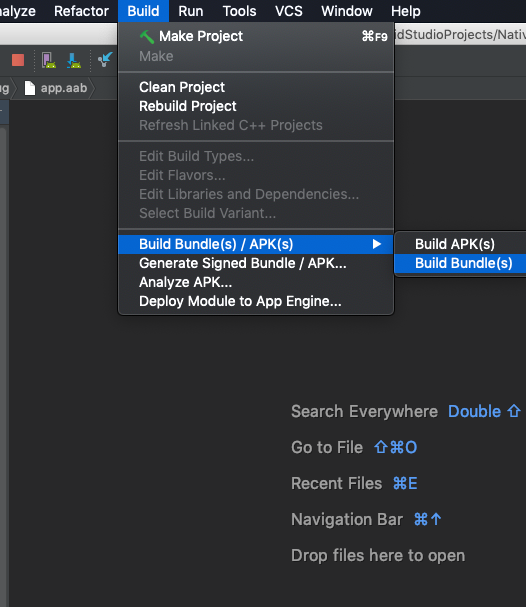Open the Build menu in menu bar

[143, 11]
